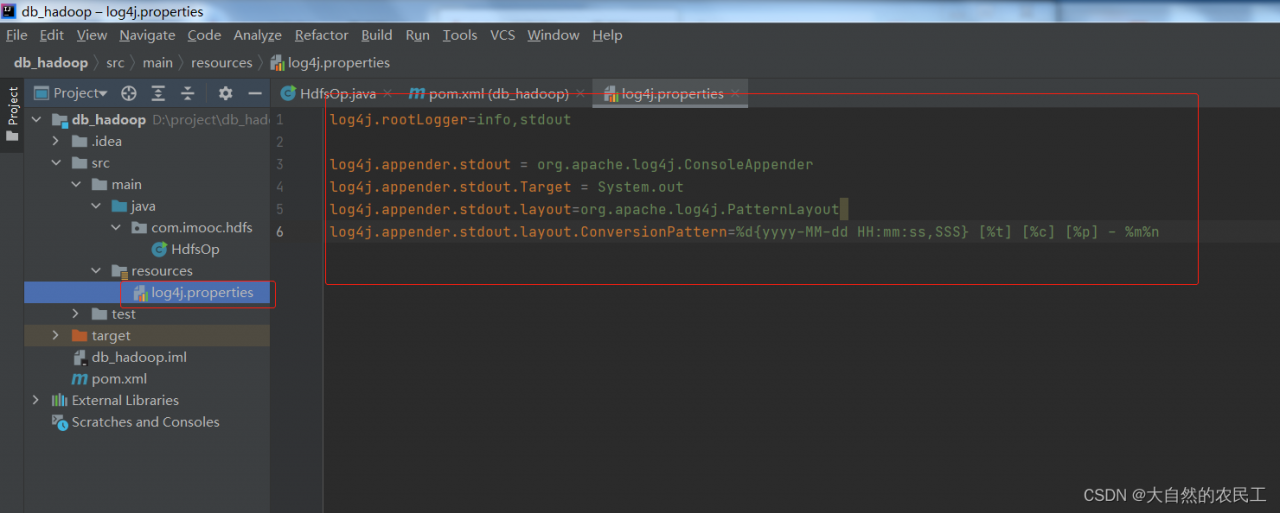
Task: Click the Project view window icon in header
Action: coord(42,93)
